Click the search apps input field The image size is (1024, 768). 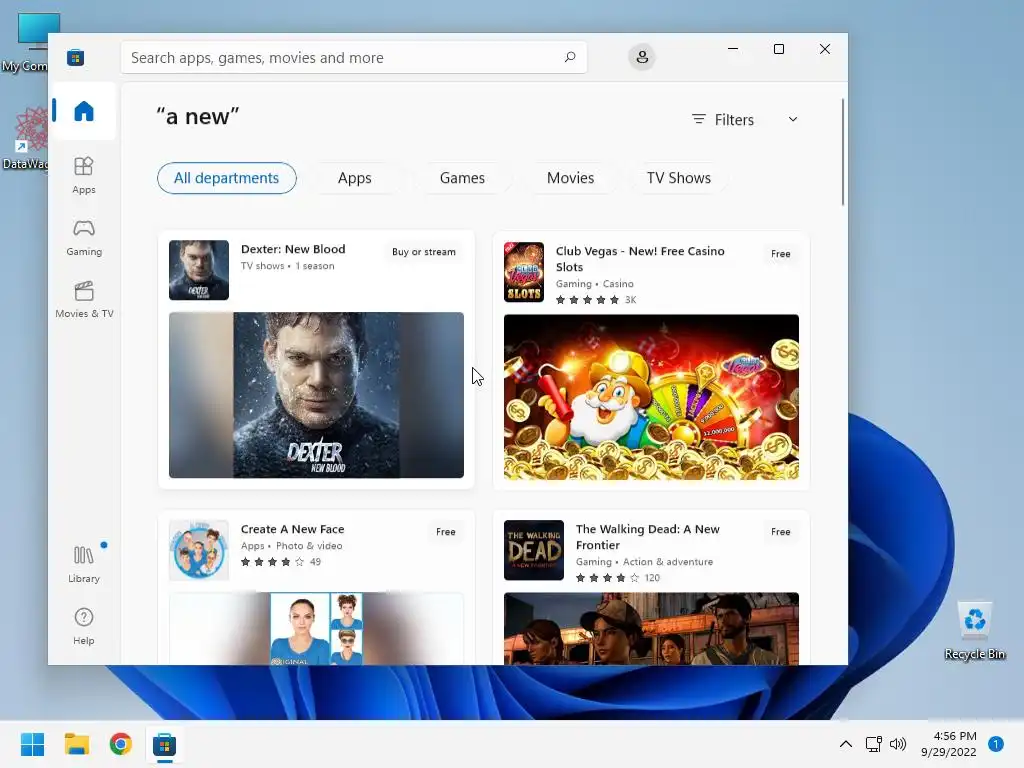353,57
